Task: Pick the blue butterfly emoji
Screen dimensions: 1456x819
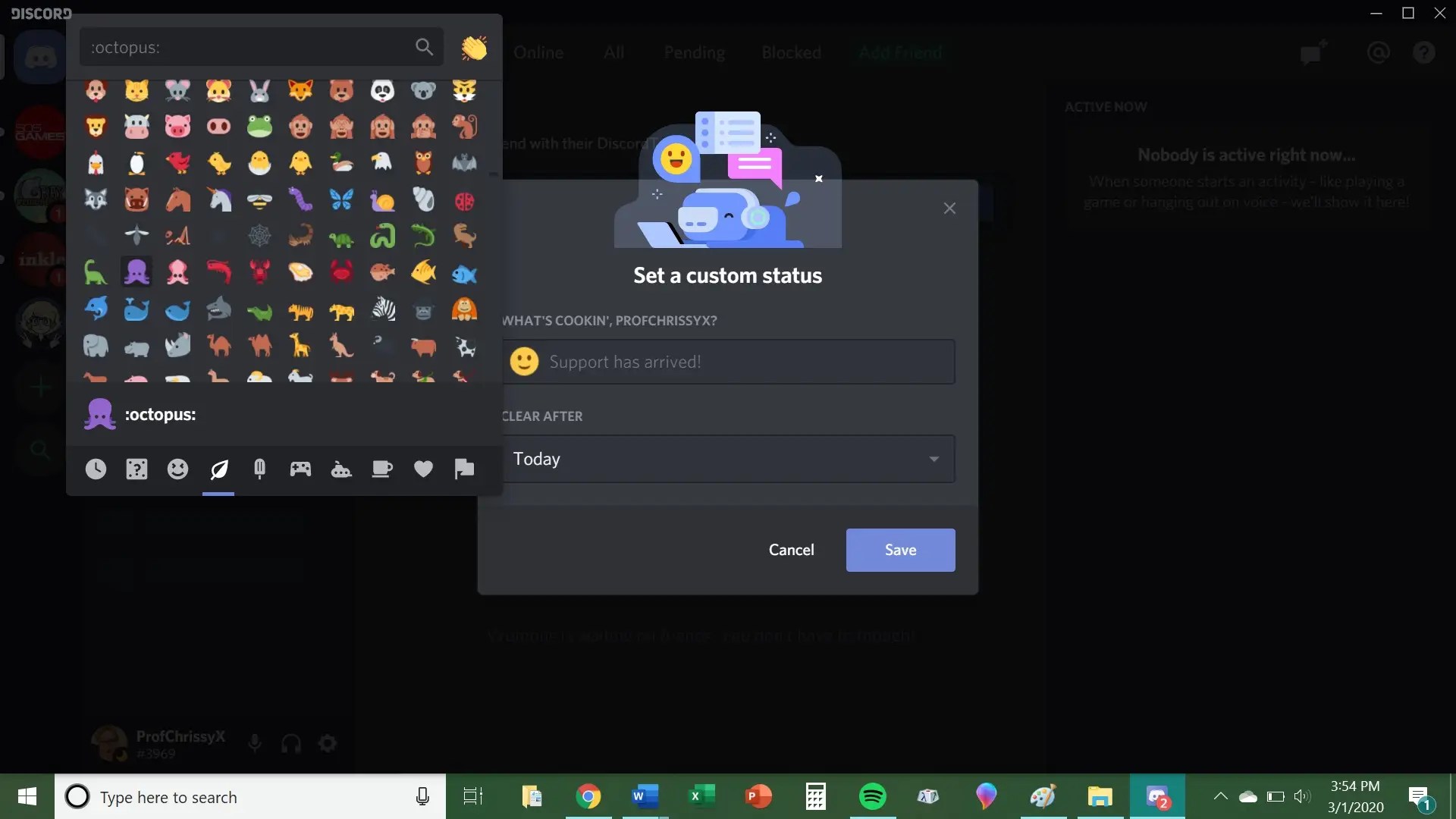Action: coord(341,199)
